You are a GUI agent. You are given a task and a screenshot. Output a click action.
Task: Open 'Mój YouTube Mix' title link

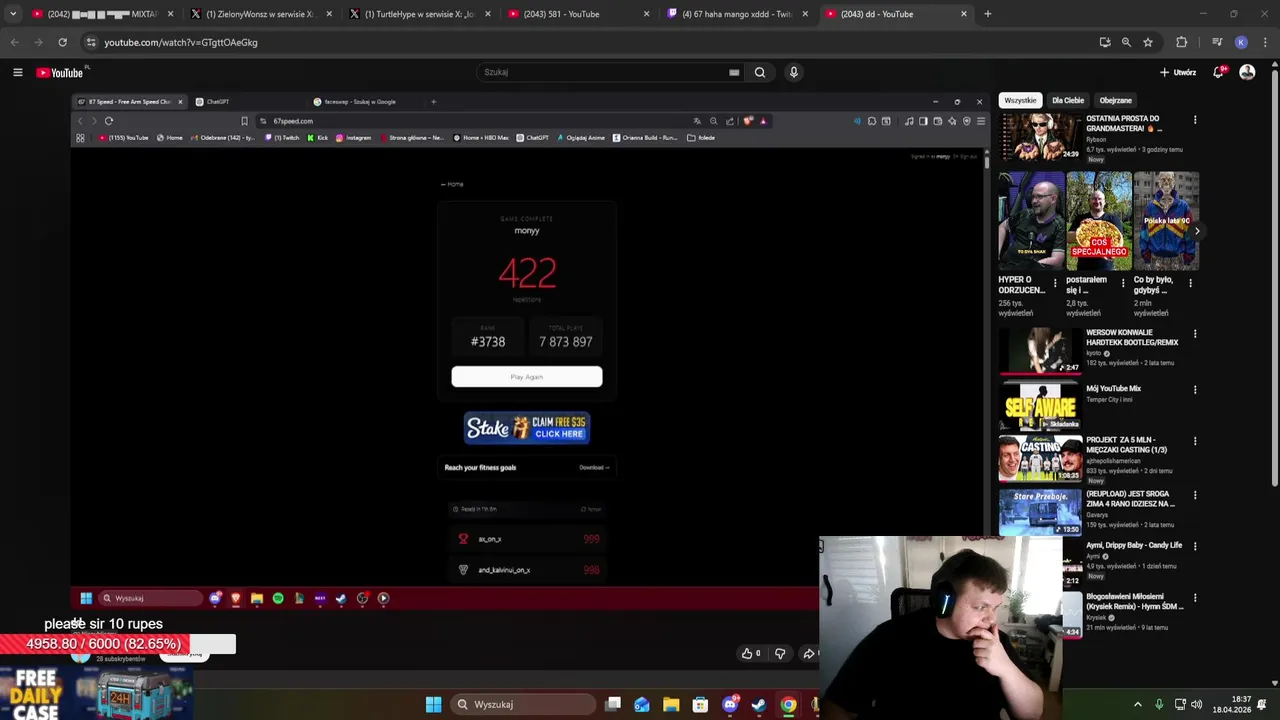[x=1113, y=388]
